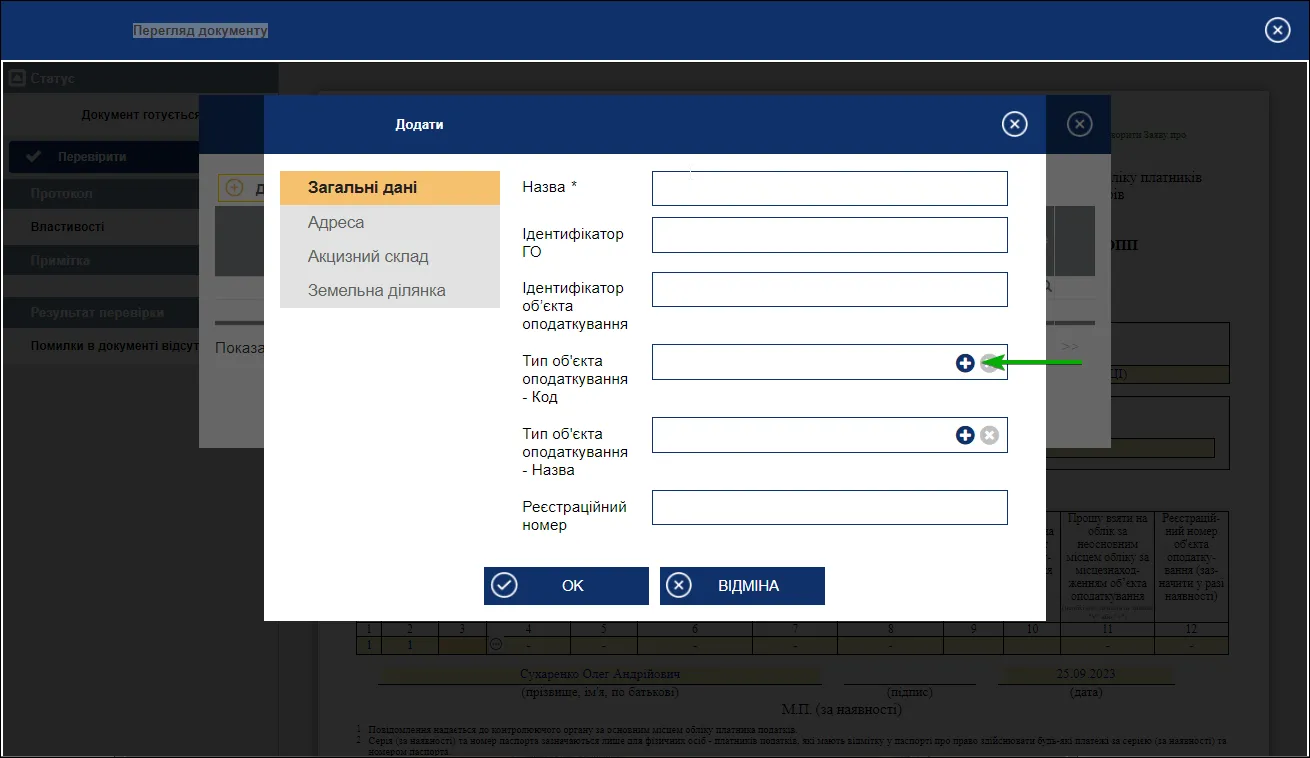Screen dimensions: 1310x758
Task: Open the Акцизний склад tab
Action: coord(390,256)
